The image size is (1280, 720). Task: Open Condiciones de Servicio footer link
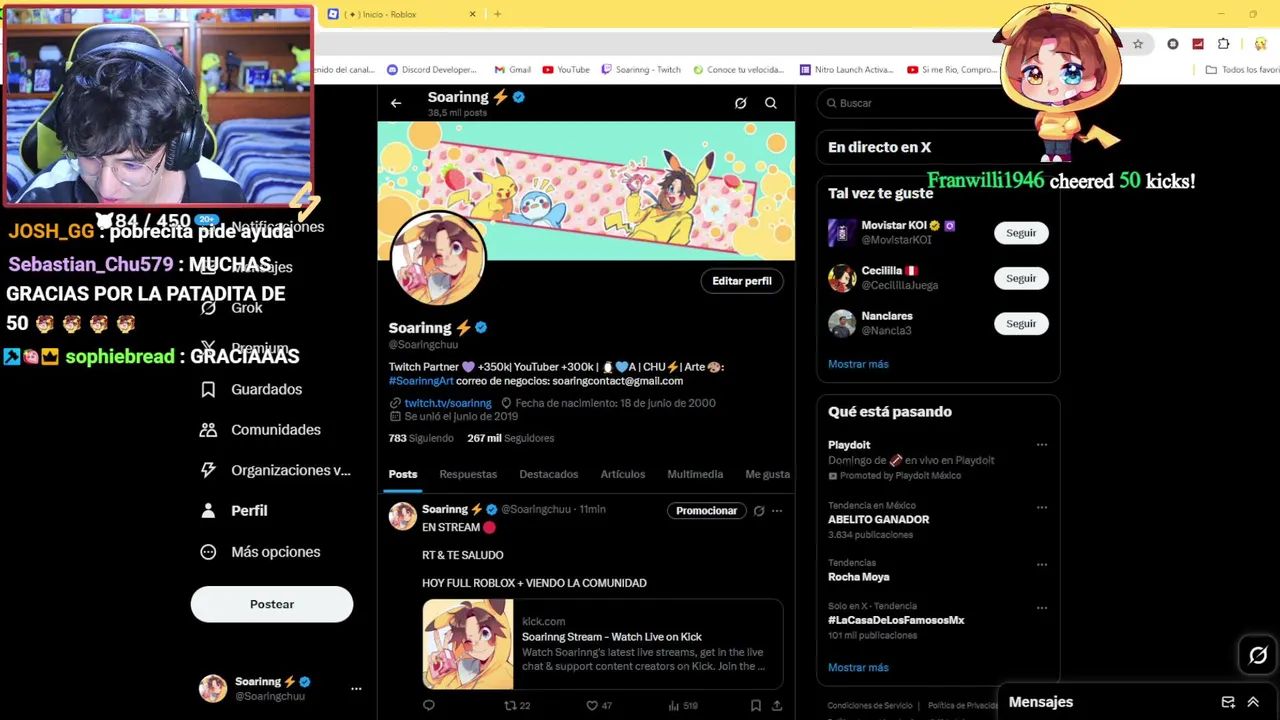(870, 705)
